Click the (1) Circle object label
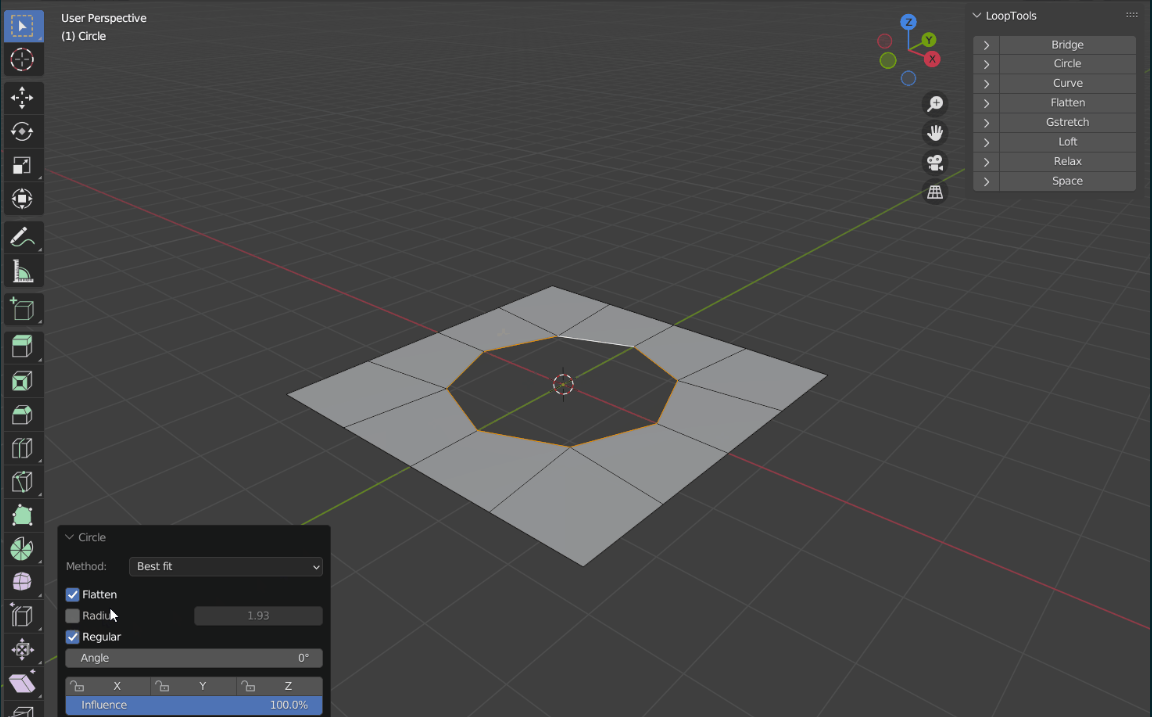The image size is (1152, 717). coord(84,36)
